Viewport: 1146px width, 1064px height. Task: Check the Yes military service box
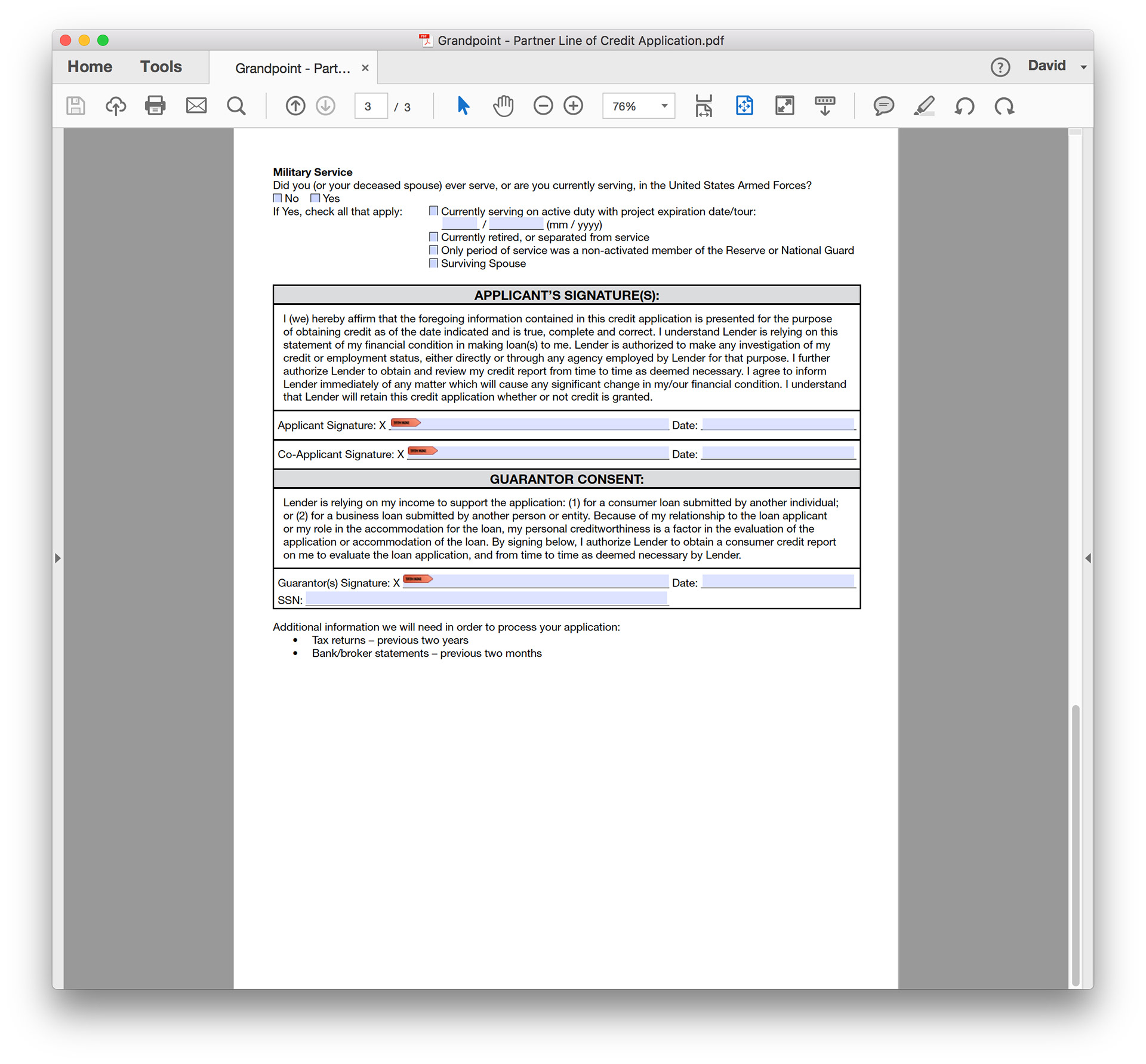tap(315, 198)
